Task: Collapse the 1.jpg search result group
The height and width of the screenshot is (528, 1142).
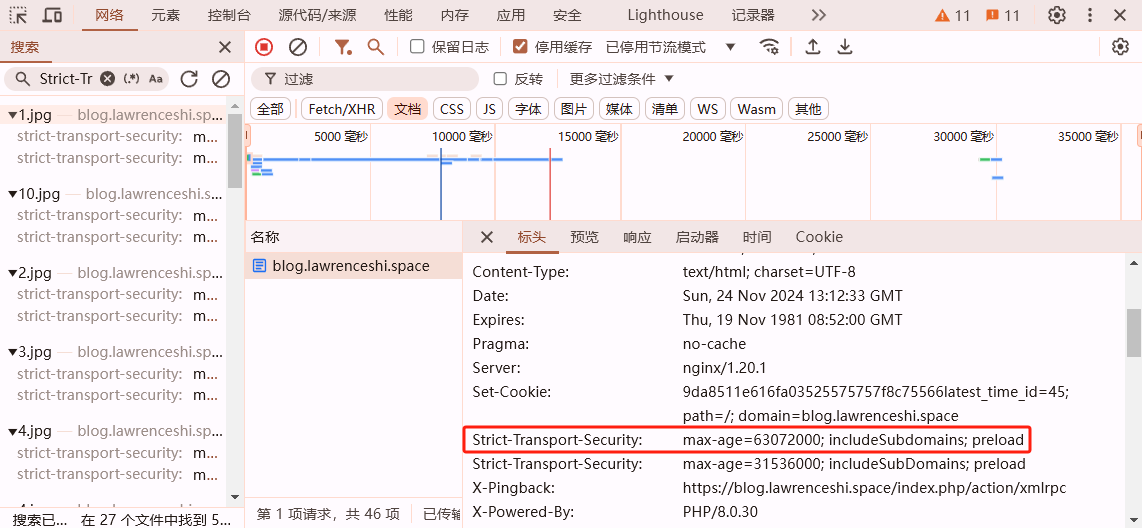Action: [x=12, y=114]
